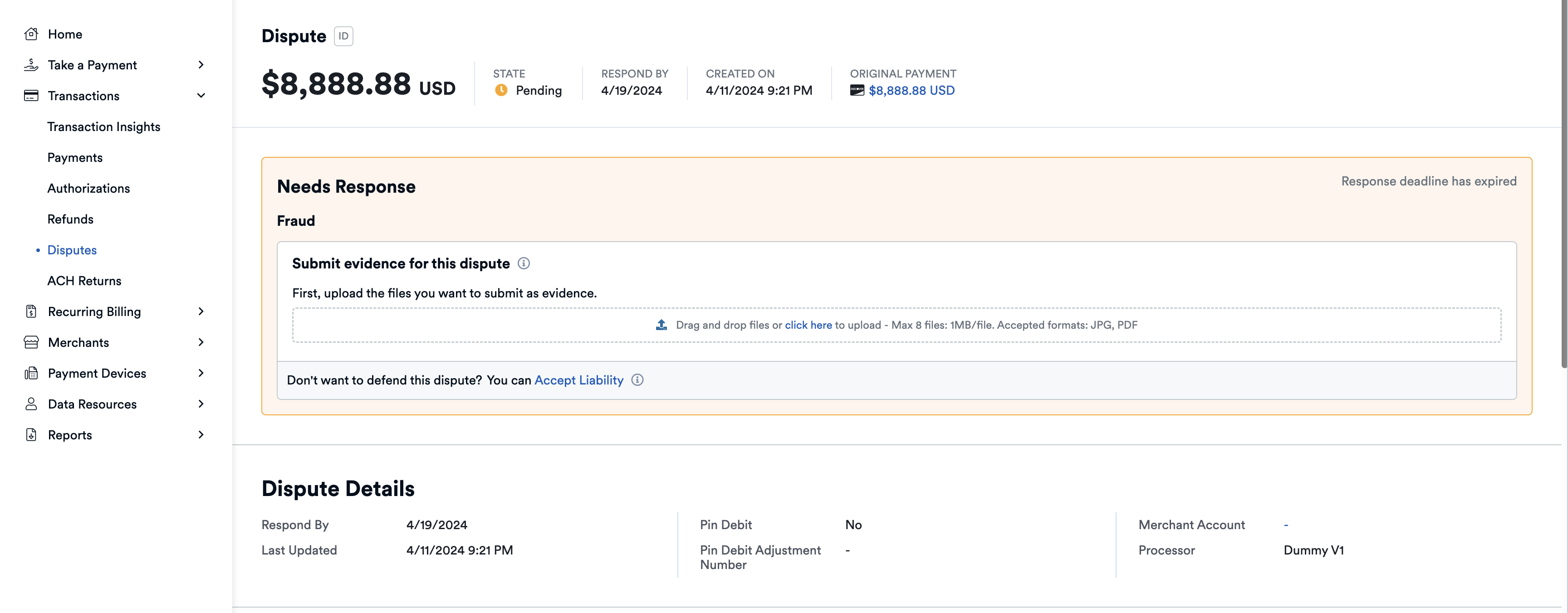Click the Take a Payment hand icon
The height and width of the screenshot is (613, 1568).
click(x=31, y=65)
